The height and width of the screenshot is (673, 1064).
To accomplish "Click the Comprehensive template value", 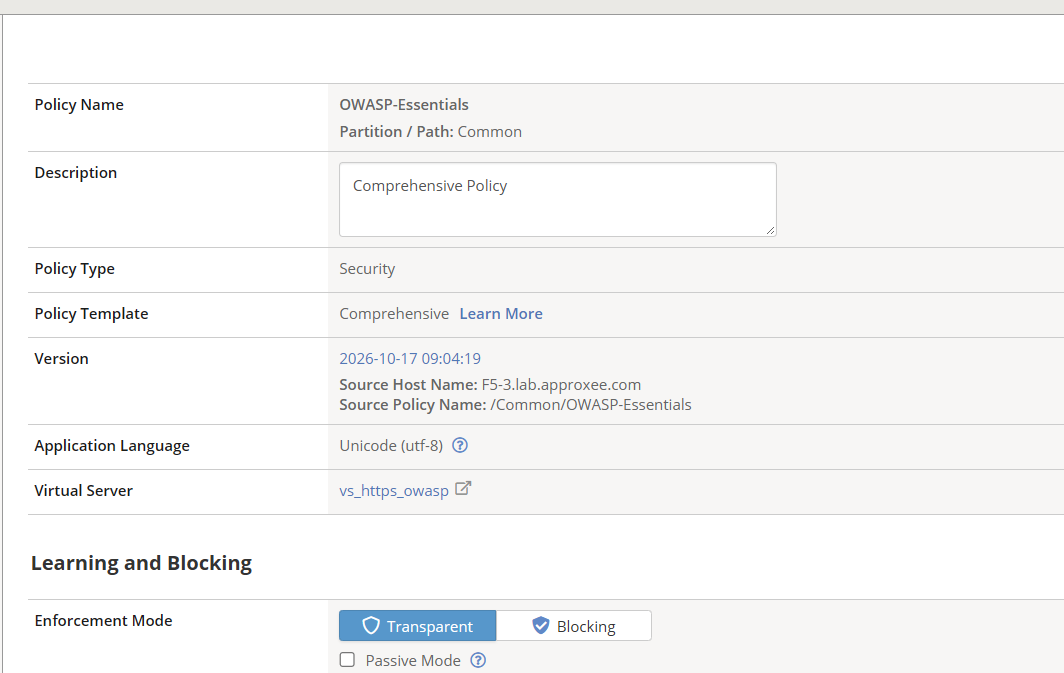I will coord(394,313).
